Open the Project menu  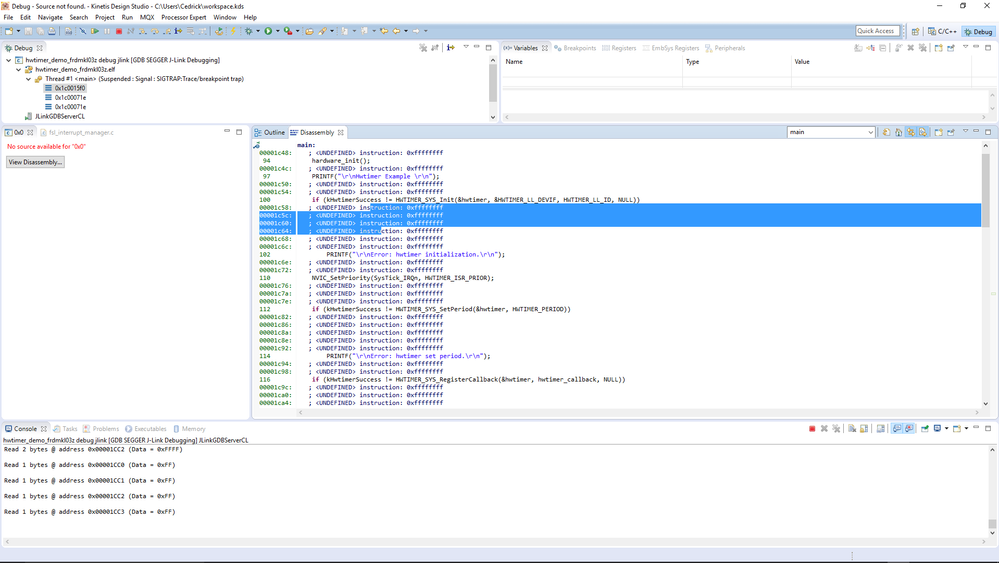click(104, 17)
